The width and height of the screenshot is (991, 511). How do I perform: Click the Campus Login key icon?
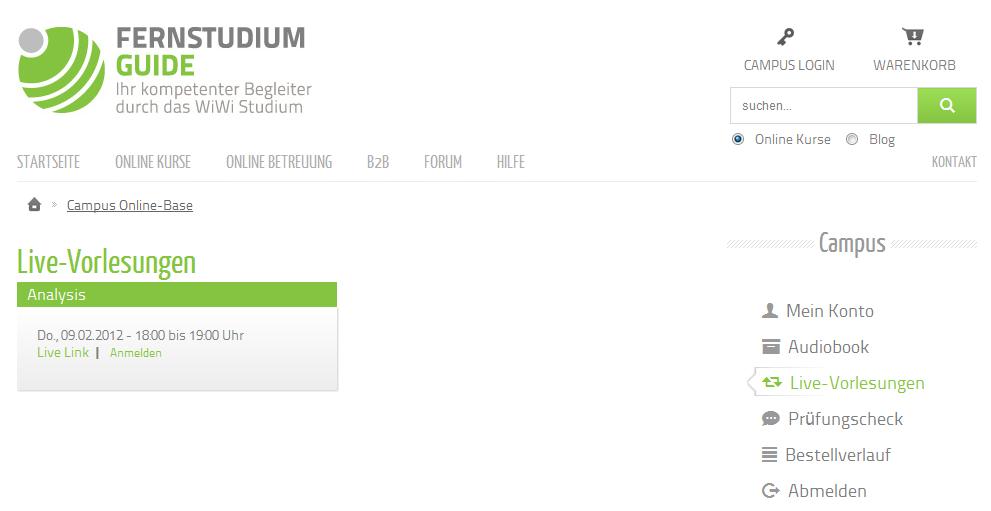point(786,37)
